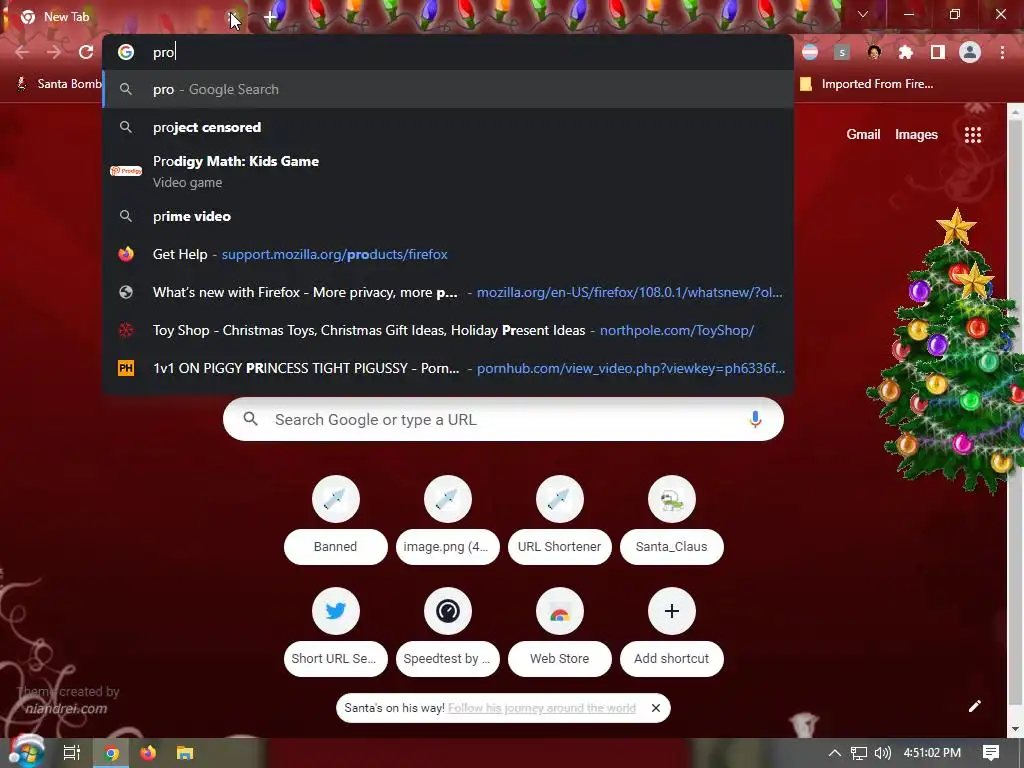
Task: Open the notification center icon
Action: [991, 752]
